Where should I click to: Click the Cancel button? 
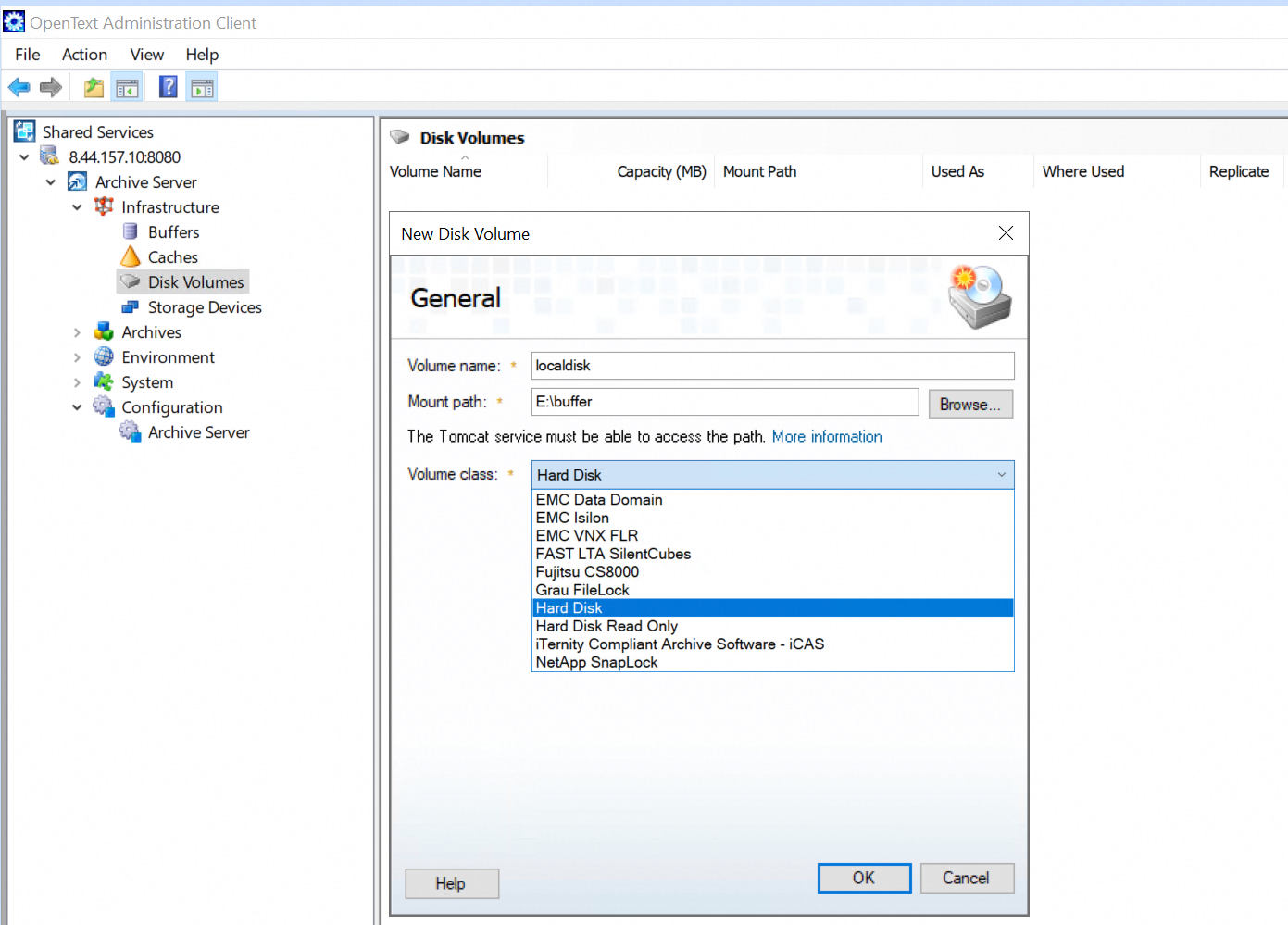pos(966,878)
